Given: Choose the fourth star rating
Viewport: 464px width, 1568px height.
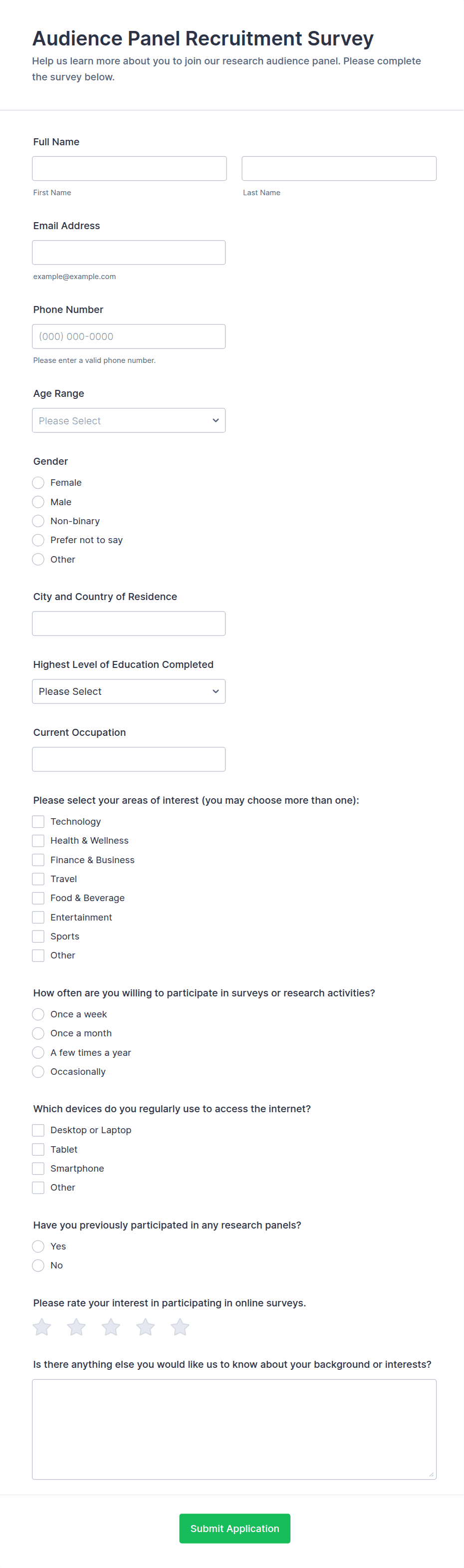Looking at the screenshot, I should (x=145, y=1327).
